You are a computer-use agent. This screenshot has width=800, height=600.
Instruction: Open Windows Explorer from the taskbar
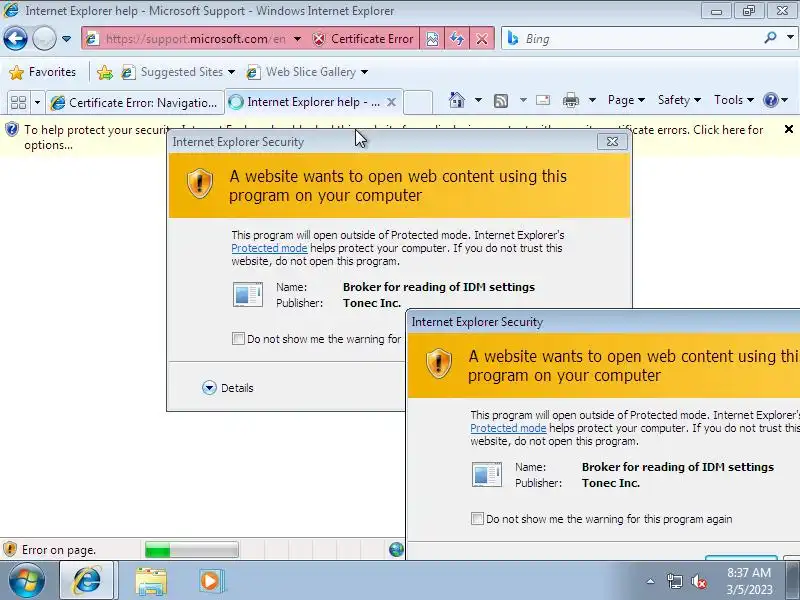pos(151,581)
